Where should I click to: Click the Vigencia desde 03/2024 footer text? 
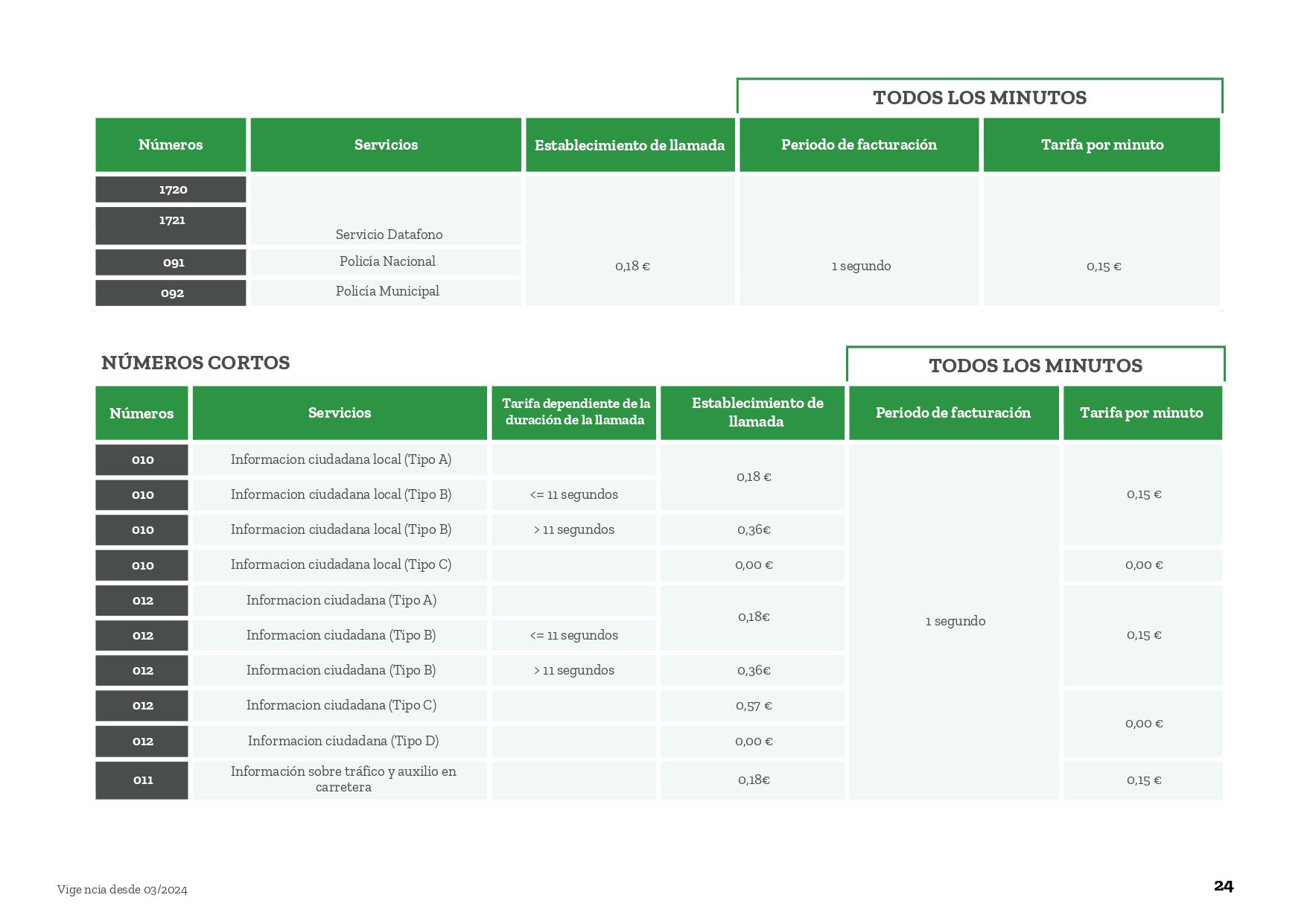point(122,890)
